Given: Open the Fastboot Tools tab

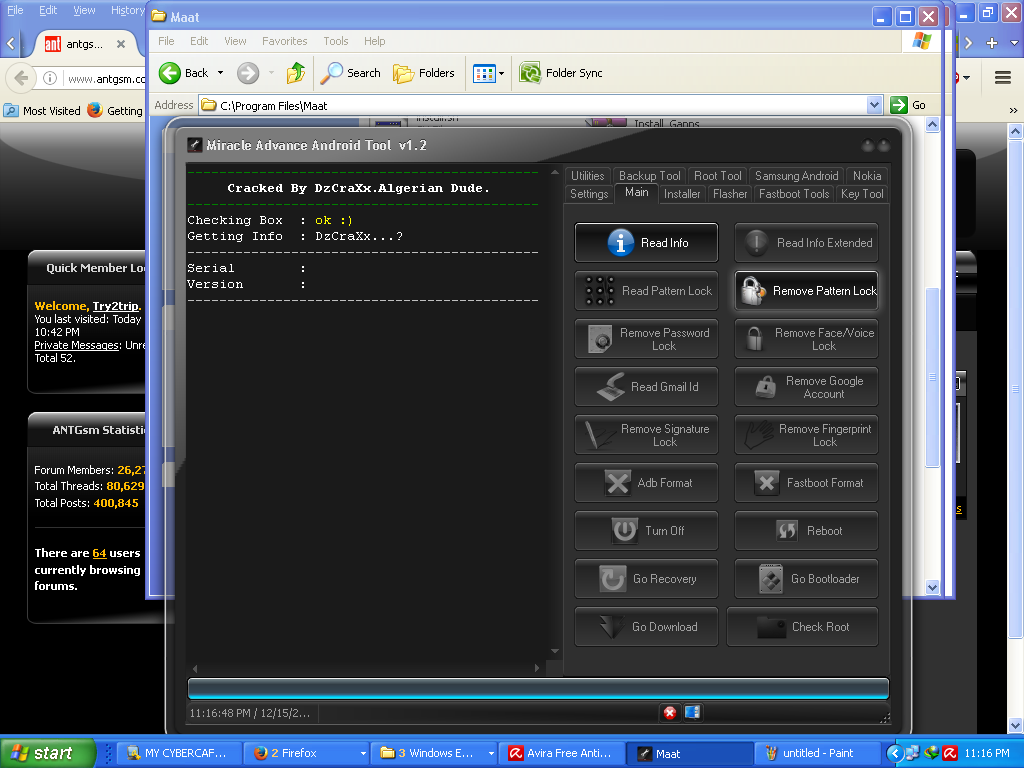Looking at the screenshot, I should click(794, 194).
